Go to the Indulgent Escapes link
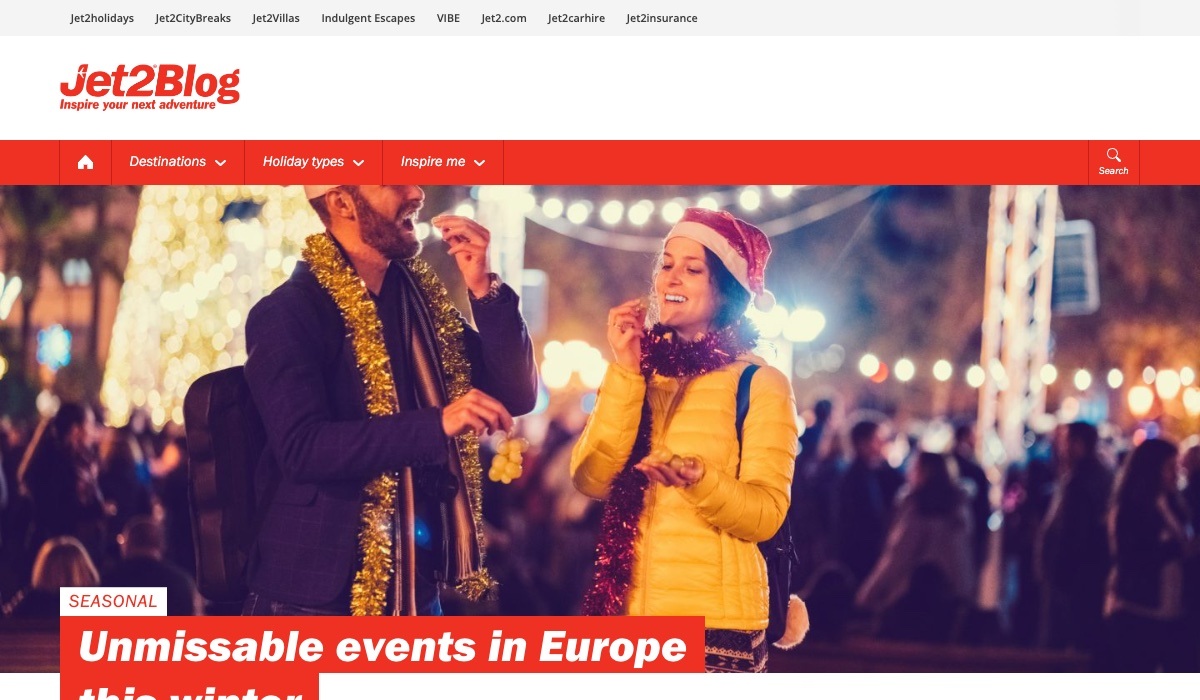Image resolution: width=1200 pixels, height=700 pixels. click(368, 18)
